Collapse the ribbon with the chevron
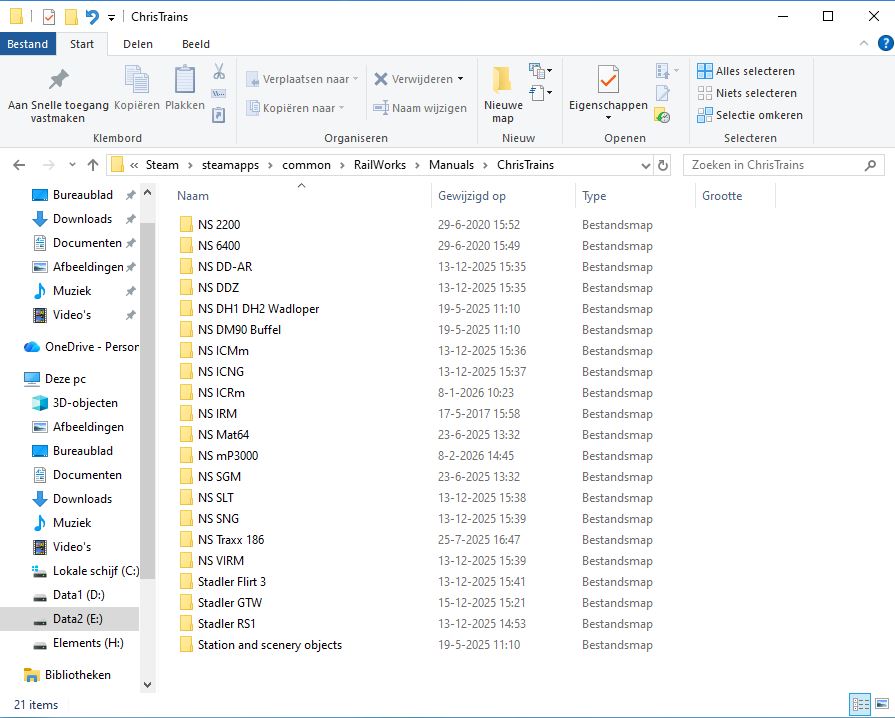 click(861, 44)
